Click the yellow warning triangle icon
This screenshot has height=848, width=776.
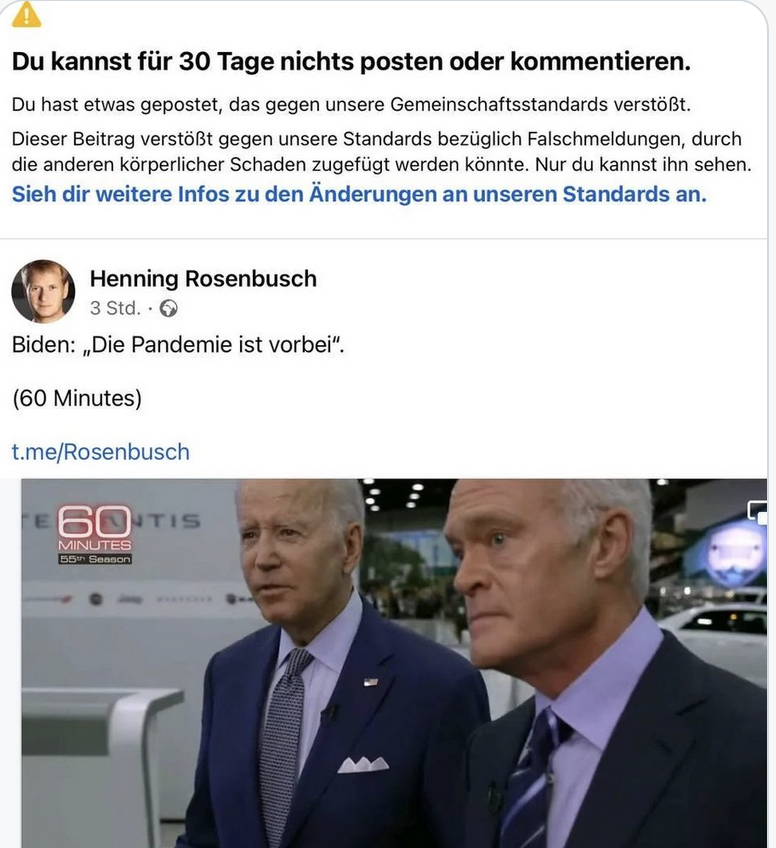[x=26, y=14]
